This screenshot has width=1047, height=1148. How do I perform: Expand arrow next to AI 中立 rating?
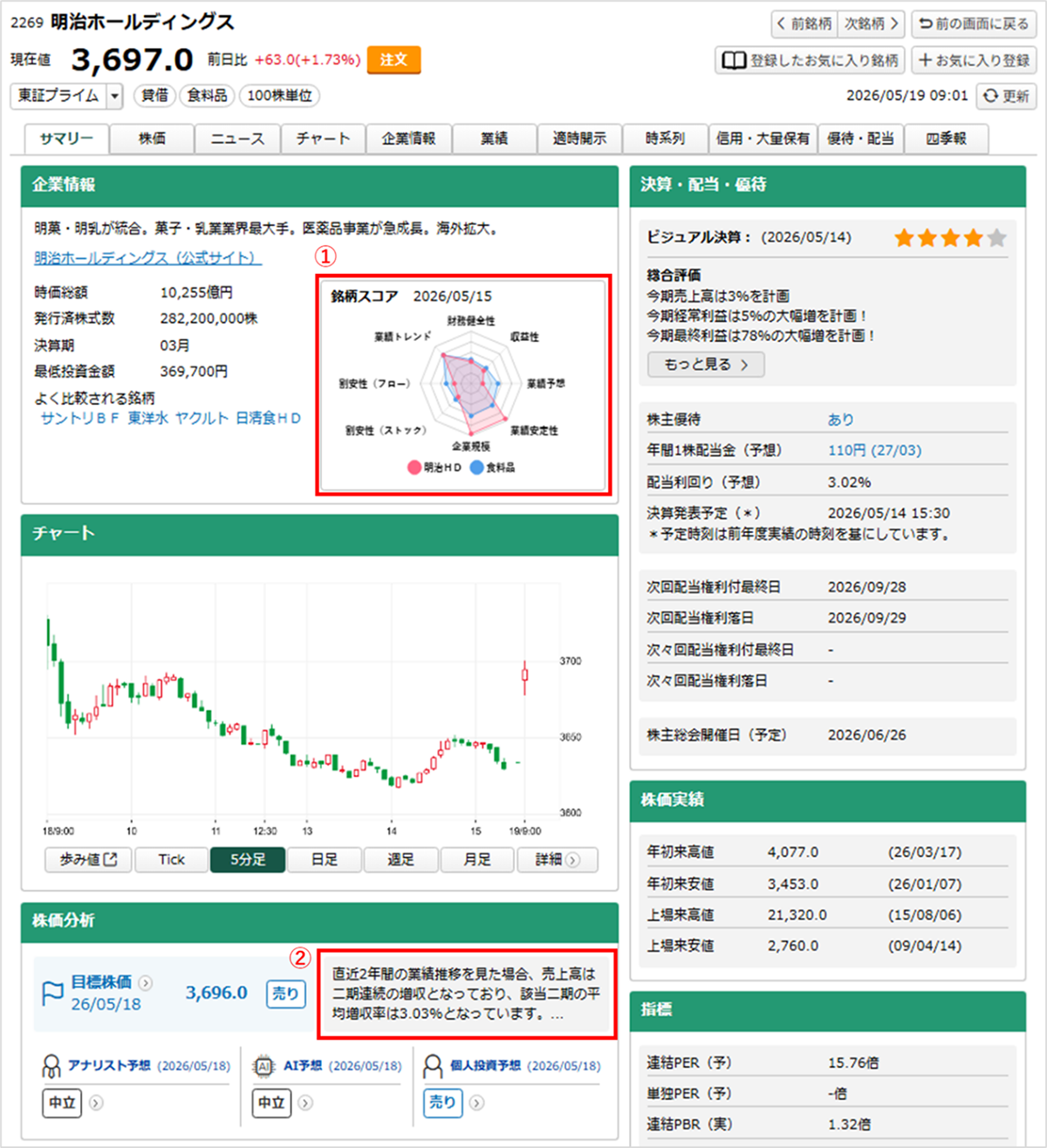pos(305,1104)
